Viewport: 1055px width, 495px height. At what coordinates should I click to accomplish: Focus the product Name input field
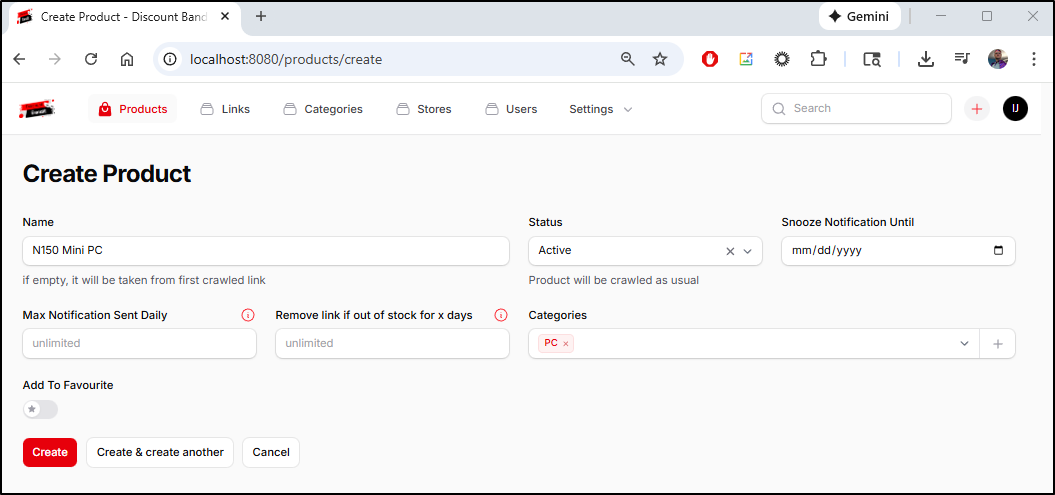click(266, 251)
